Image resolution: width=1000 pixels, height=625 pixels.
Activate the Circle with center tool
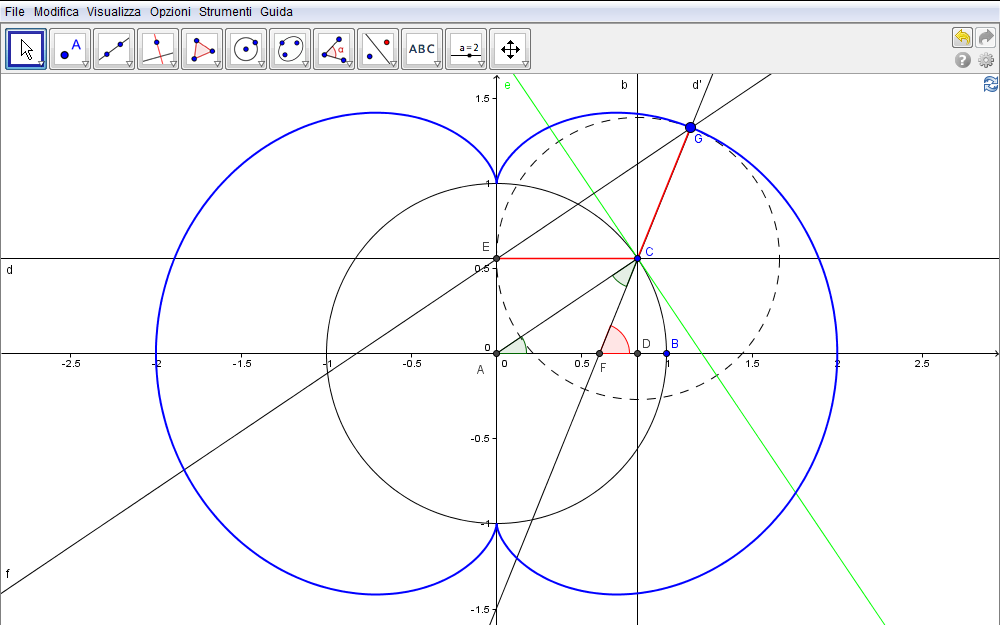point(246,48)
